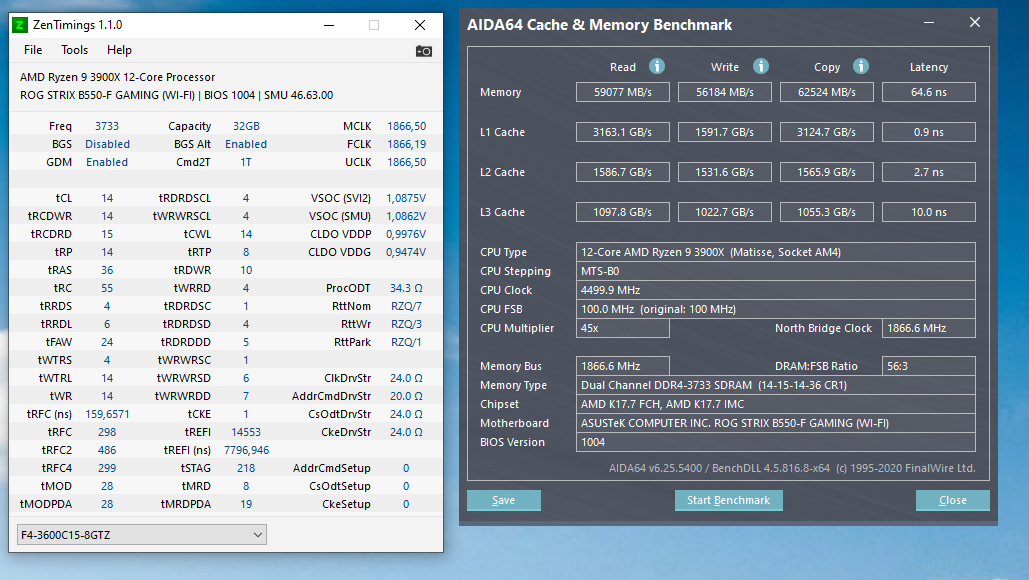Click the Memory Latency 64.6 ns field
This screenshot has width=1029, height=580.
point(929,92)
